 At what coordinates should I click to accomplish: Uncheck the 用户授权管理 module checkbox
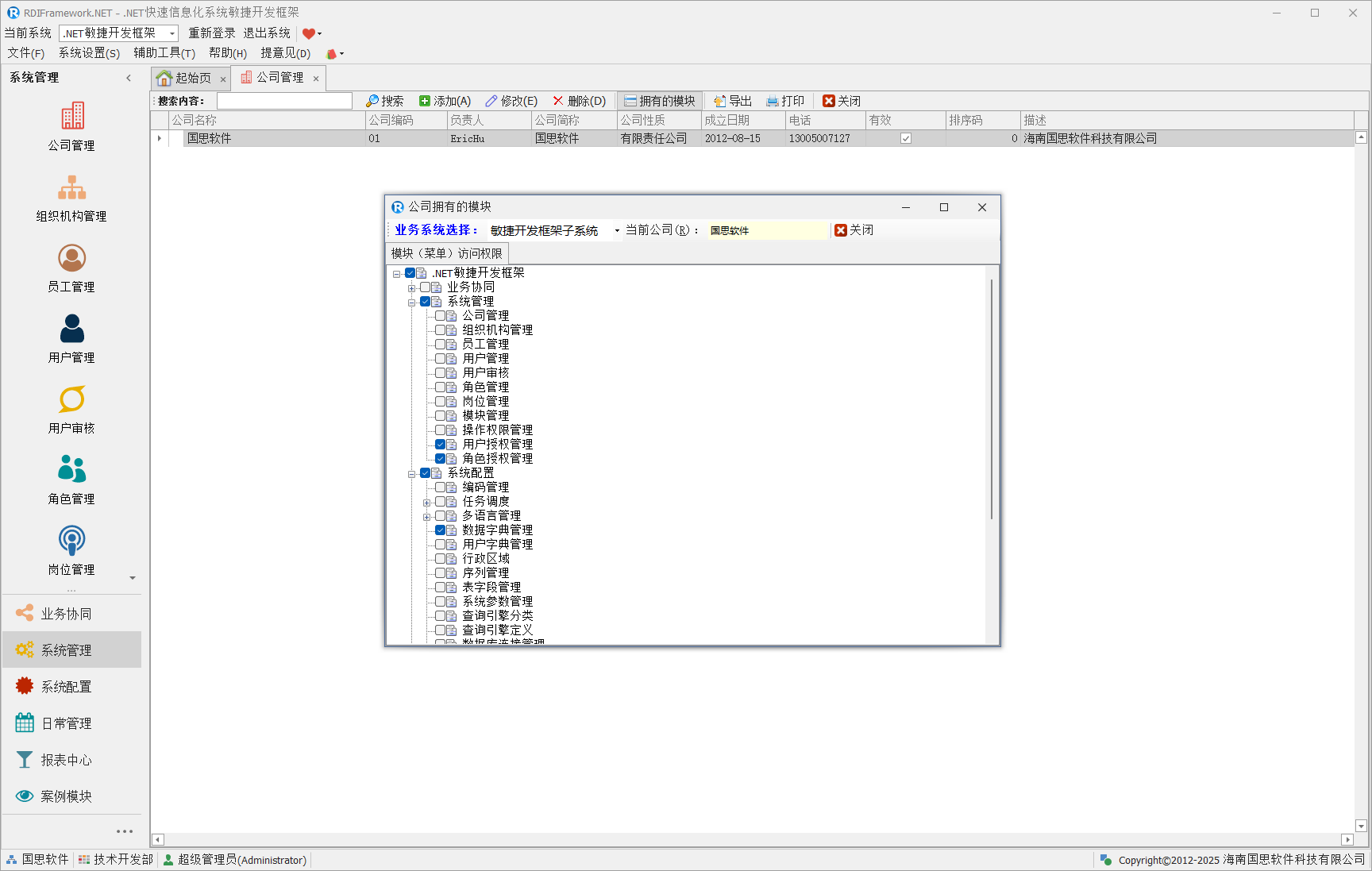[x=440, y=445]
